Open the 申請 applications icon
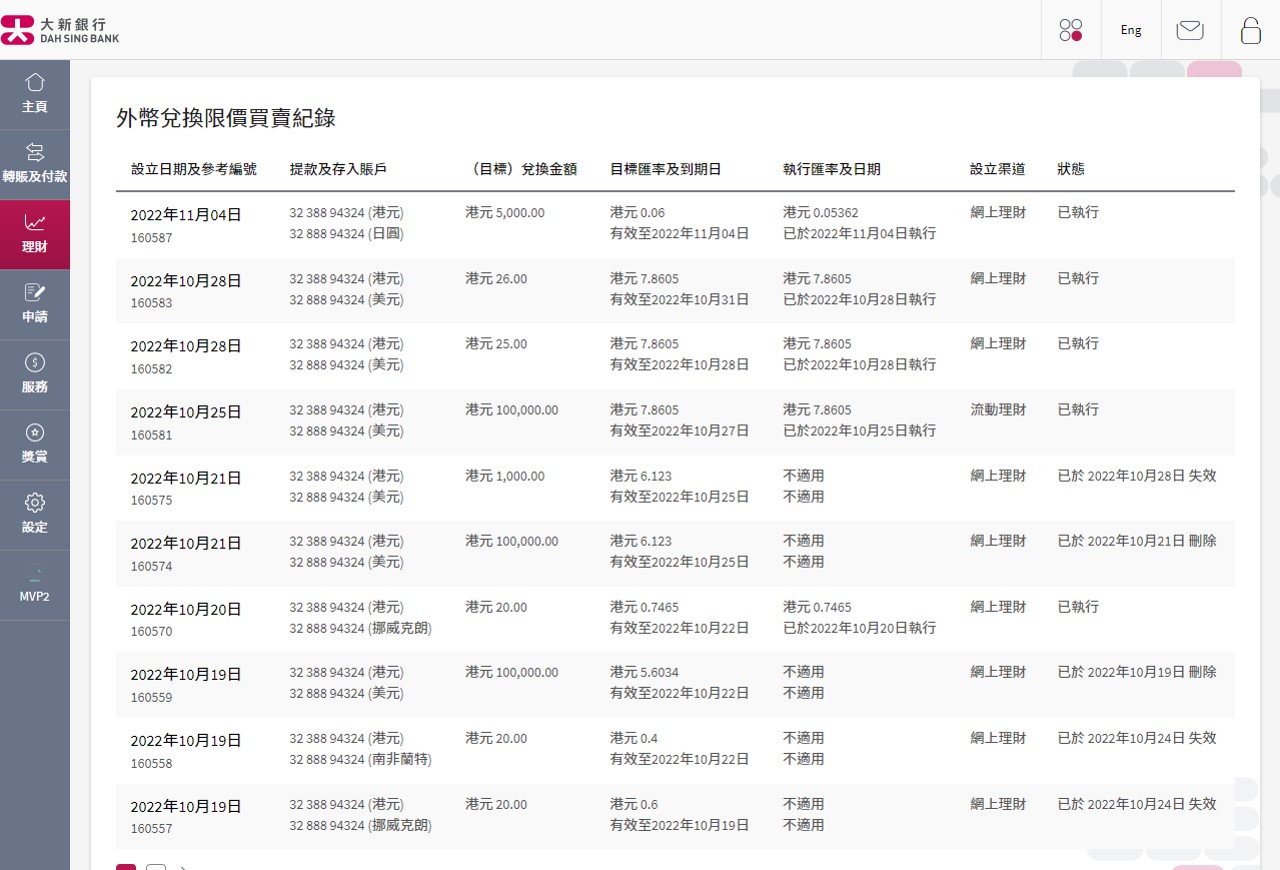 coord(35,304)
